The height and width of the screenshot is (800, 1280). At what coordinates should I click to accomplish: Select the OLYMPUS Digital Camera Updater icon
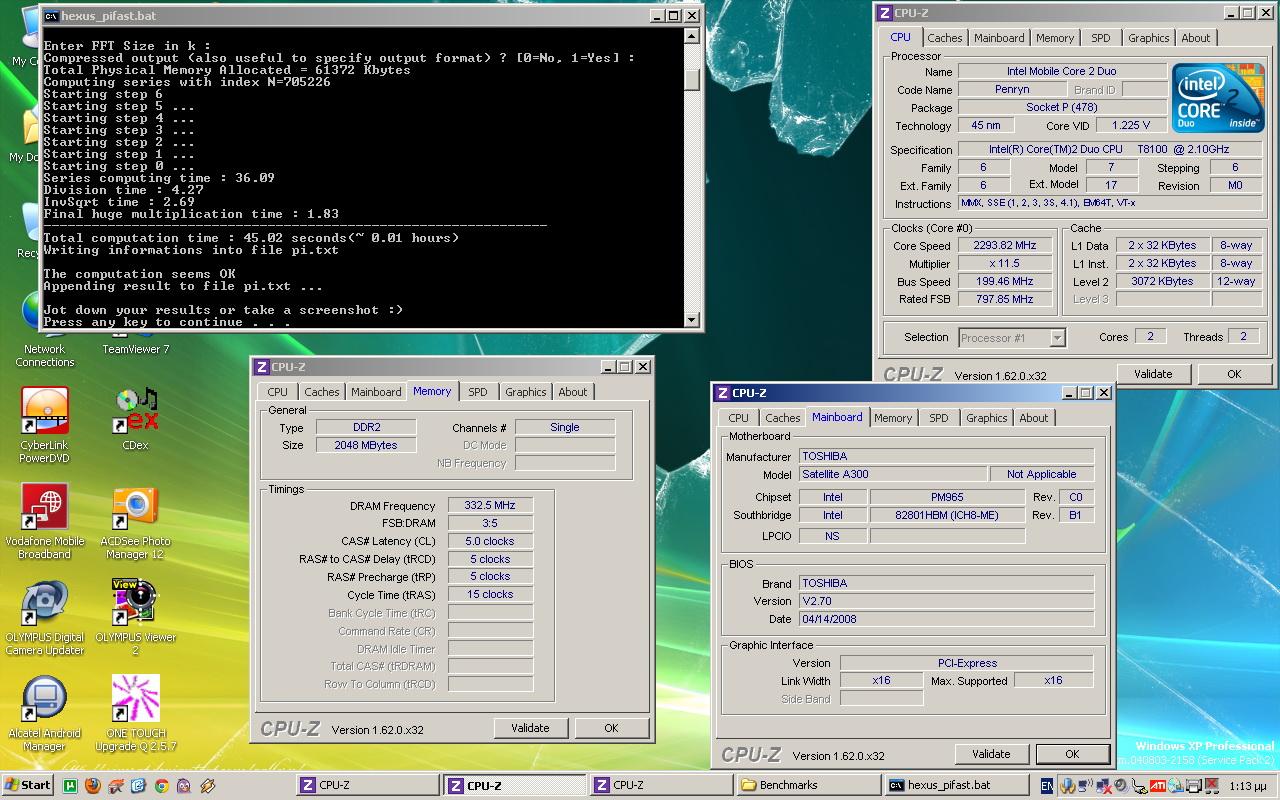tap(45, 618)
